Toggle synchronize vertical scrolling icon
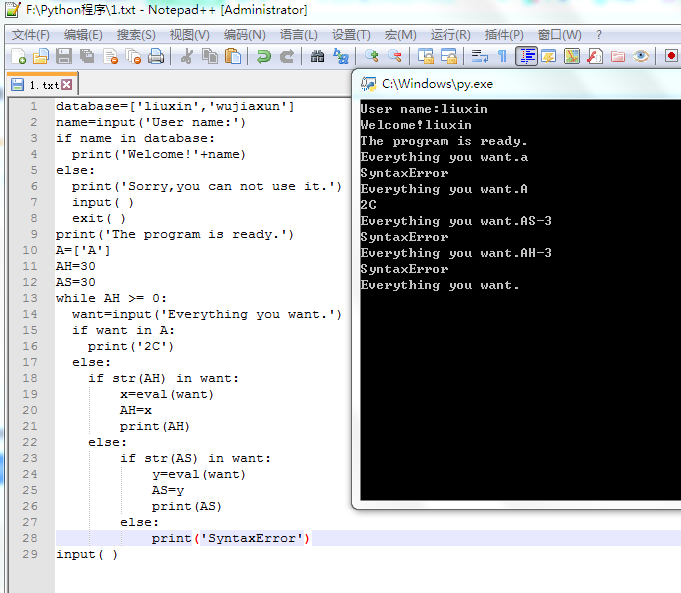Screen dimensions: 681x593 (x=426, y=56)
